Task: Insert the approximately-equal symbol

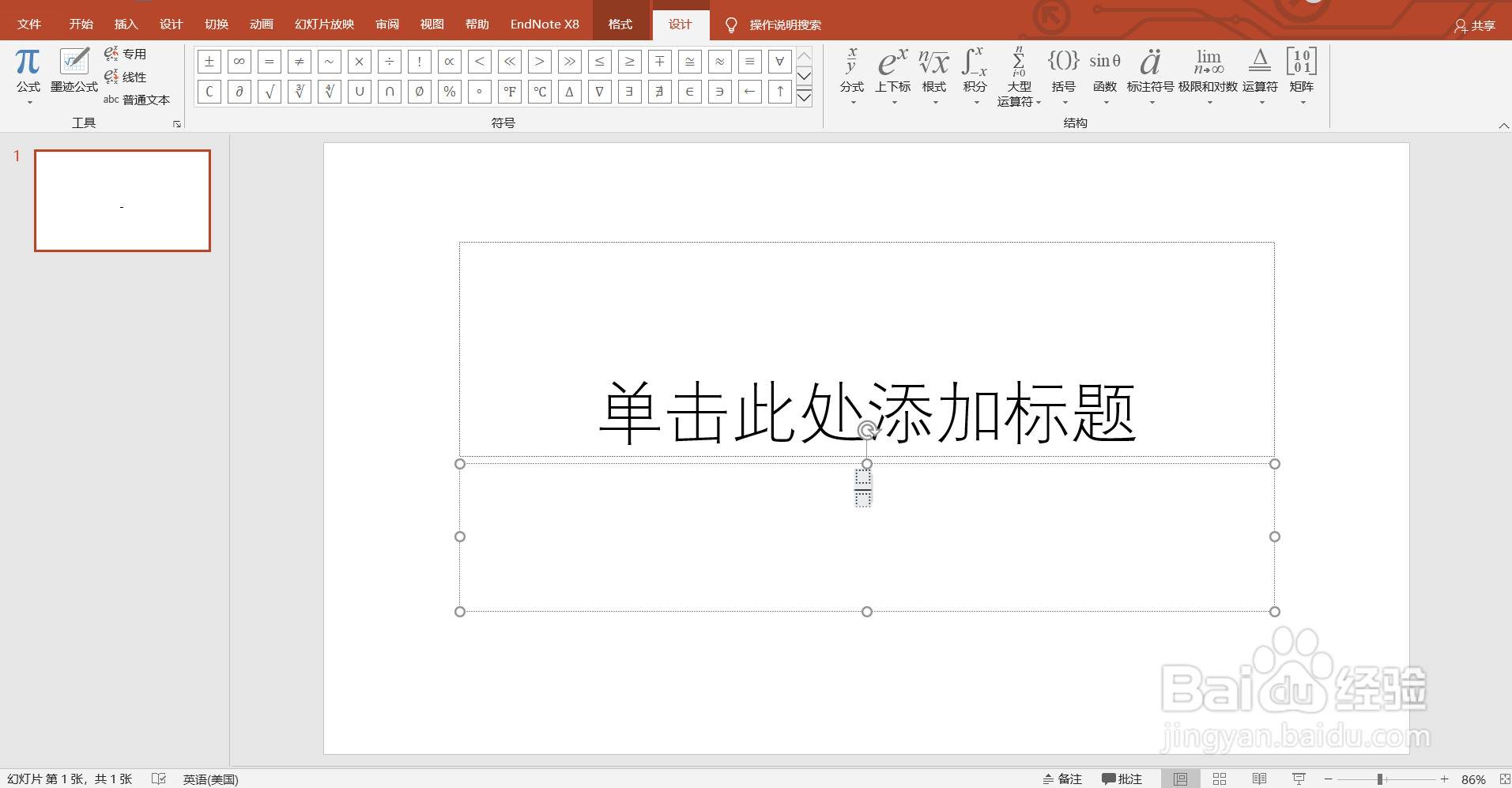Action: click(720, 61)
